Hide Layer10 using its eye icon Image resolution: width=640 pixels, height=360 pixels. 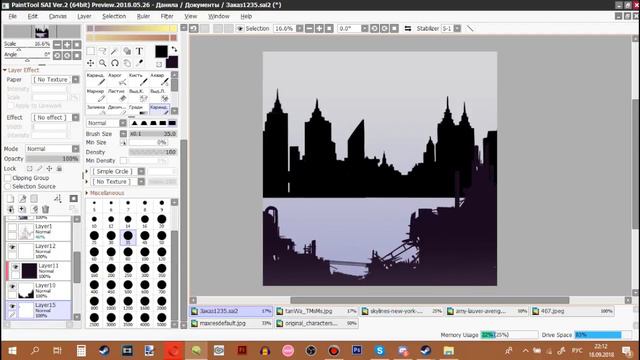tap(12, 287)
